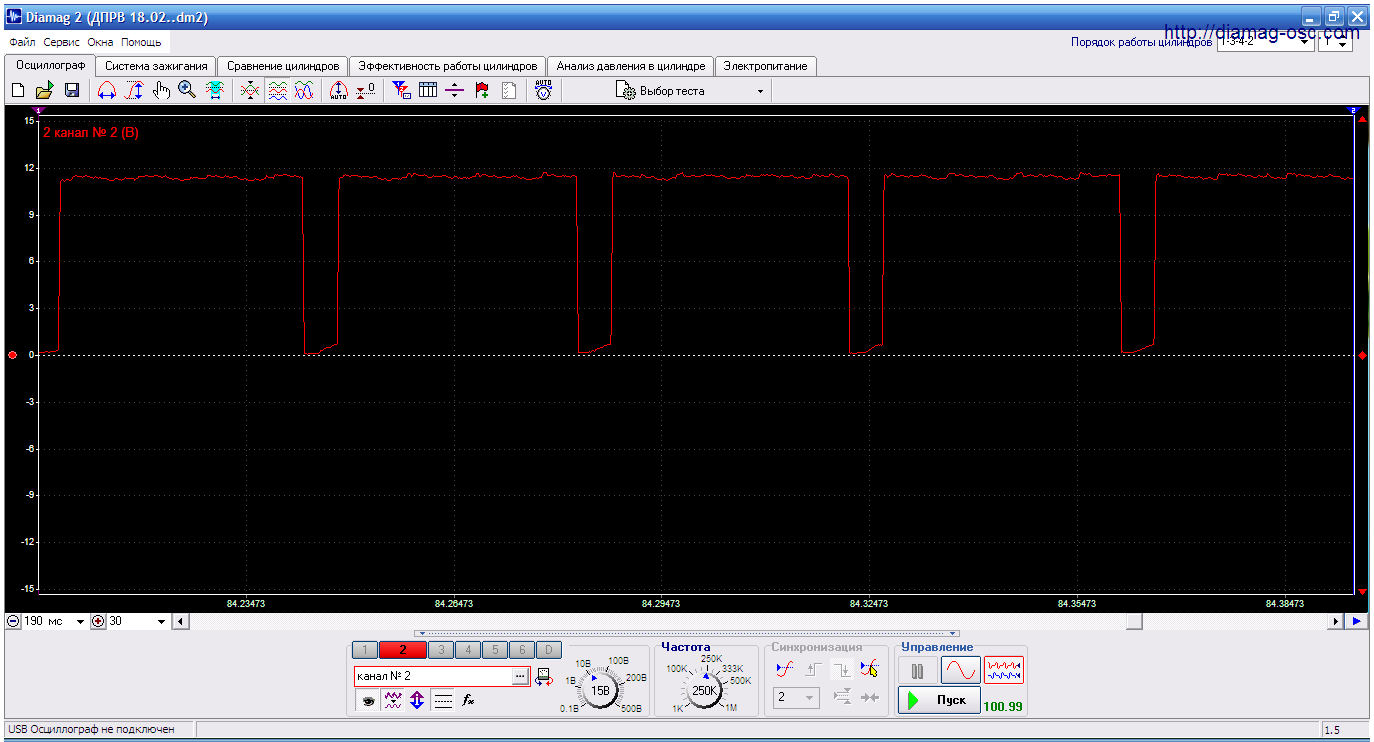
Task: Open the dropdown showing value 30
Action: (138, 621)
